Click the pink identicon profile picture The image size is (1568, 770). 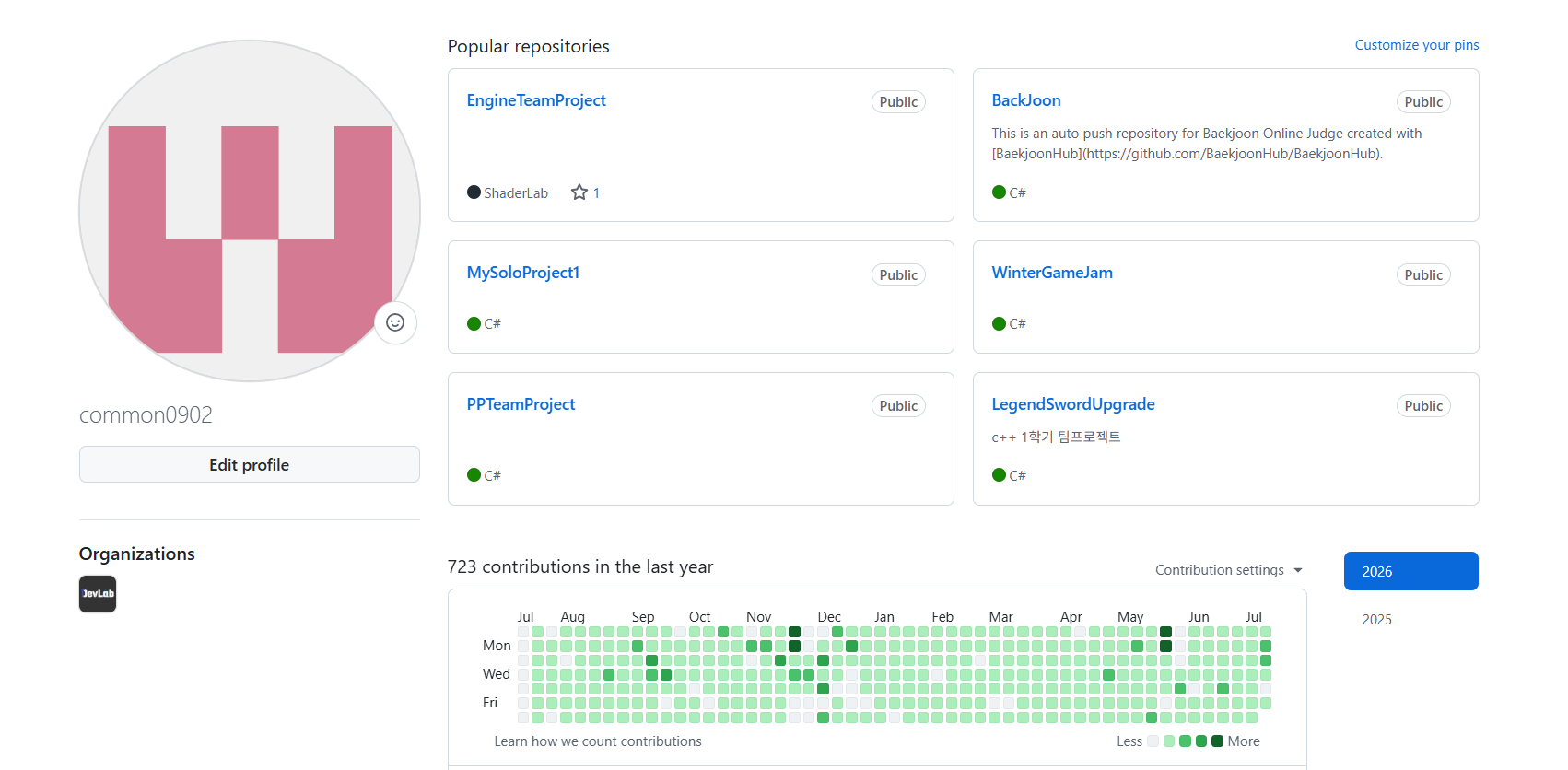[x=250, y=211]
